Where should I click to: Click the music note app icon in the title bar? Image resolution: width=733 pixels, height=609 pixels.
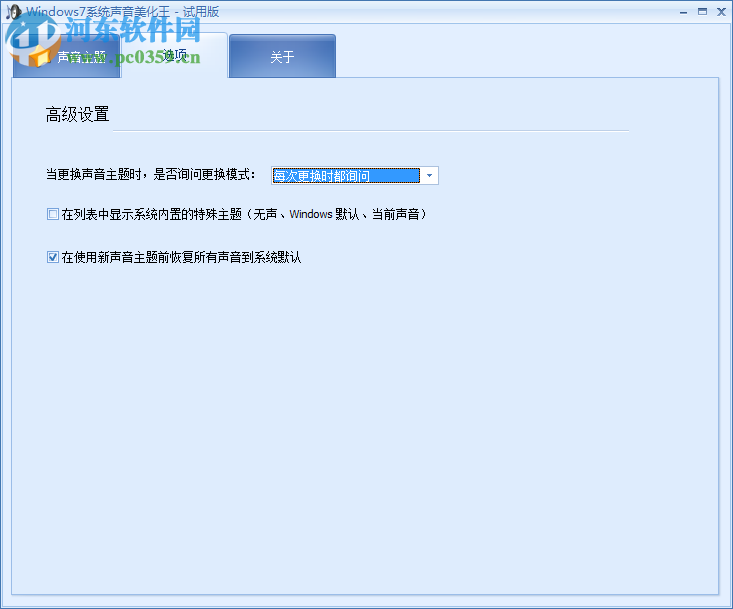pyautogui.click(x=14, y=12)
